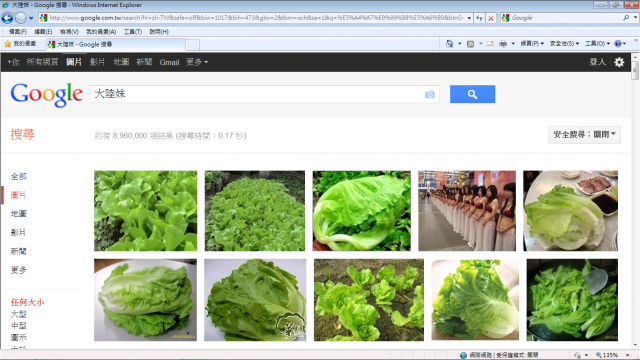Open the 說明(H) menu

pyautogui.click(x=159, y=32)
